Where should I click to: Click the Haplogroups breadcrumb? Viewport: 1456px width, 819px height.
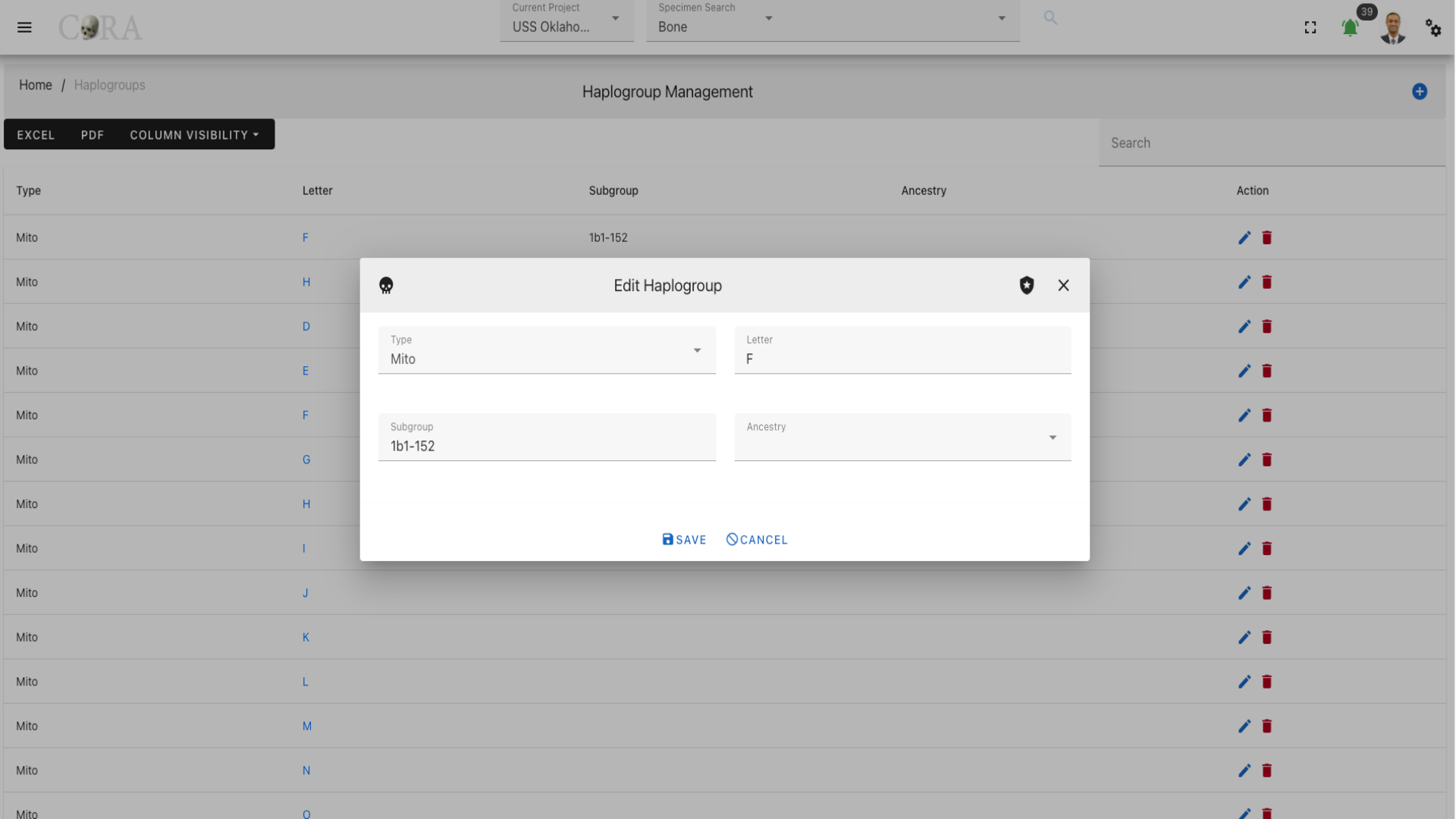109,85
